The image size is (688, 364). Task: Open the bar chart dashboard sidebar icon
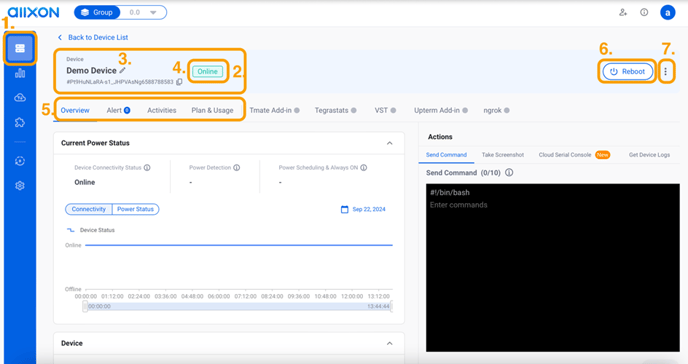point(20,73)
